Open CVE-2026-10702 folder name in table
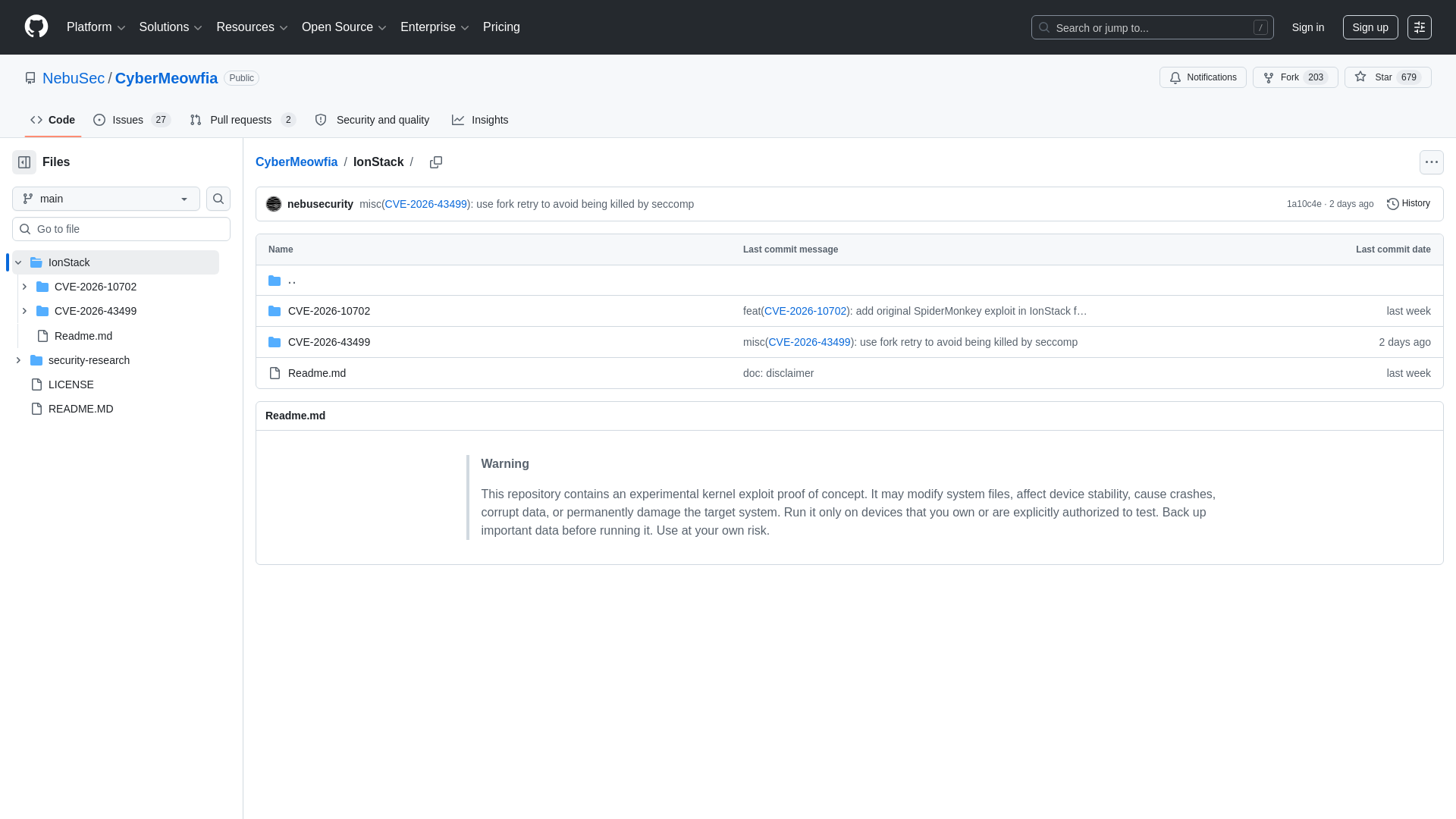Screen dimensions: 1456x819 [x=329, y=311]
